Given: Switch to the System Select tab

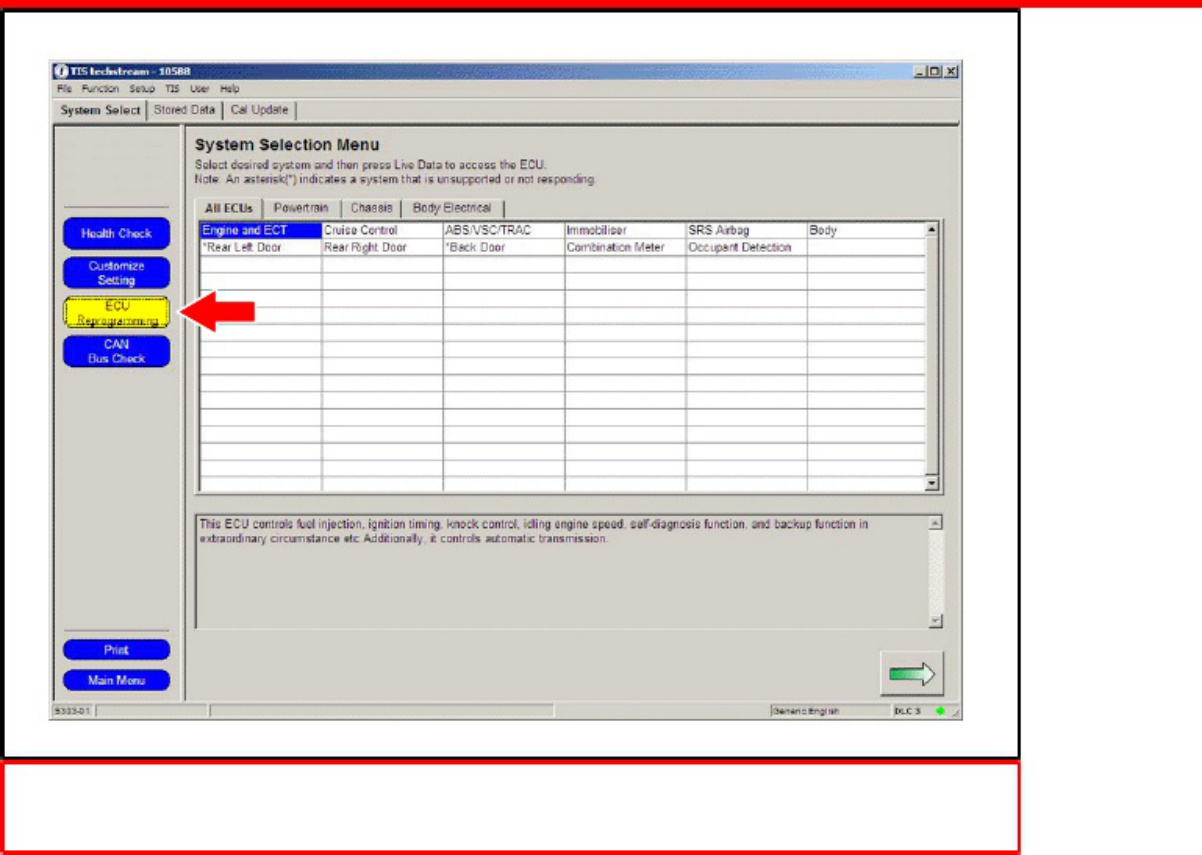Looking at the screenshot, I should (x=100, y=110).
